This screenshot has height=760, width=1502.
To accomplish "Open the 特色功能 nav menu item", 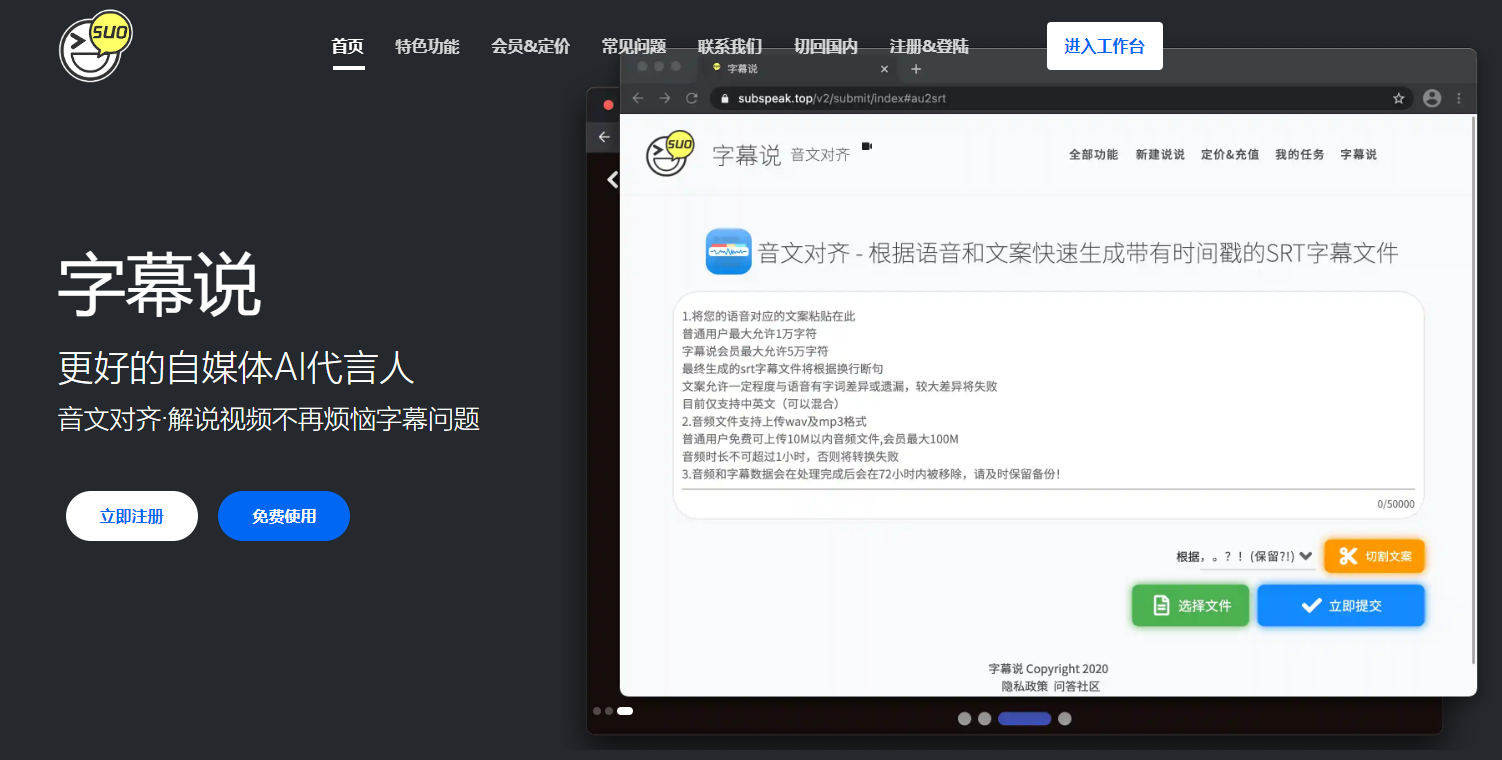I will (427, 46).
